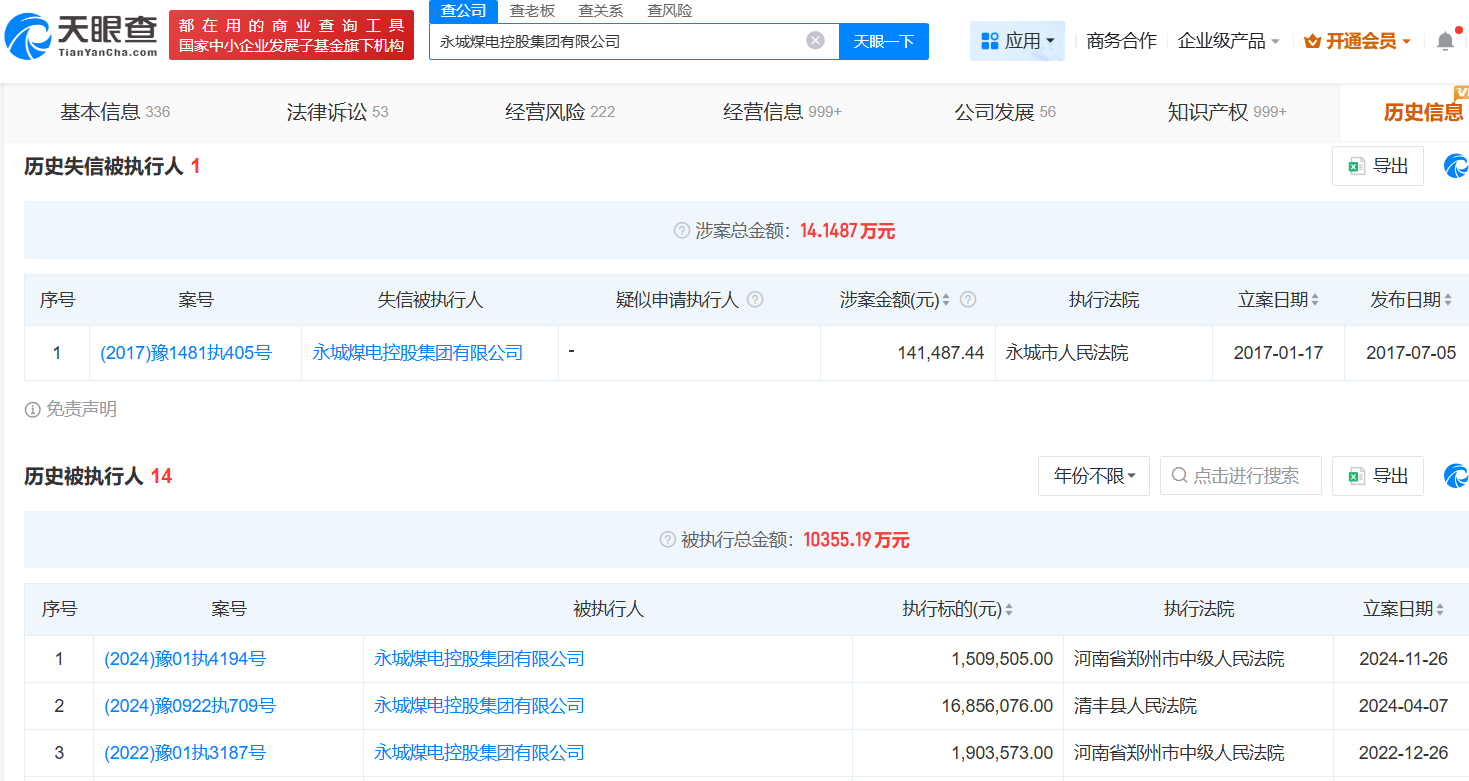Open the notification bell
Screen dimensions: 1469x781
point(1445,41)
